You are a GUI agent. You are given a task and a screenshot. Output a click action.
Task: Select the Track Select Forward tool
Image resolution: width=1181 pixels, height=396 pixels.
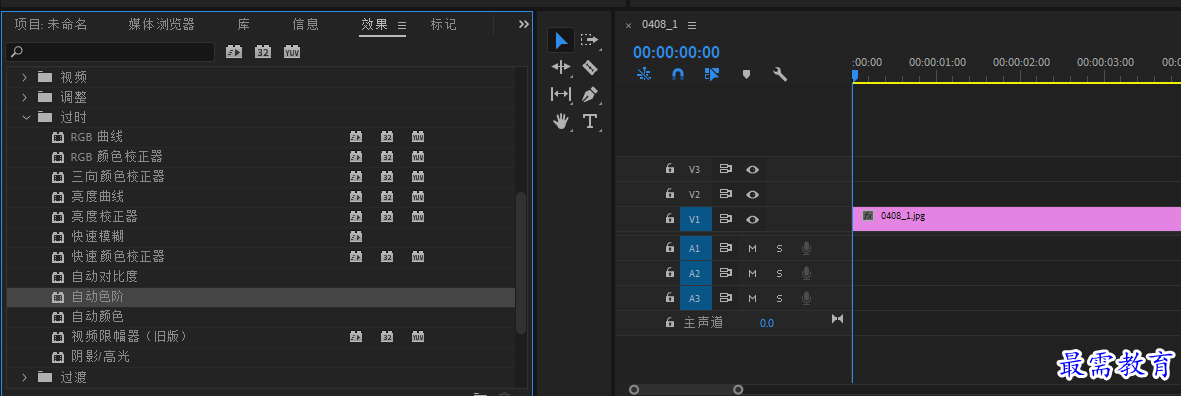[590, 40]
